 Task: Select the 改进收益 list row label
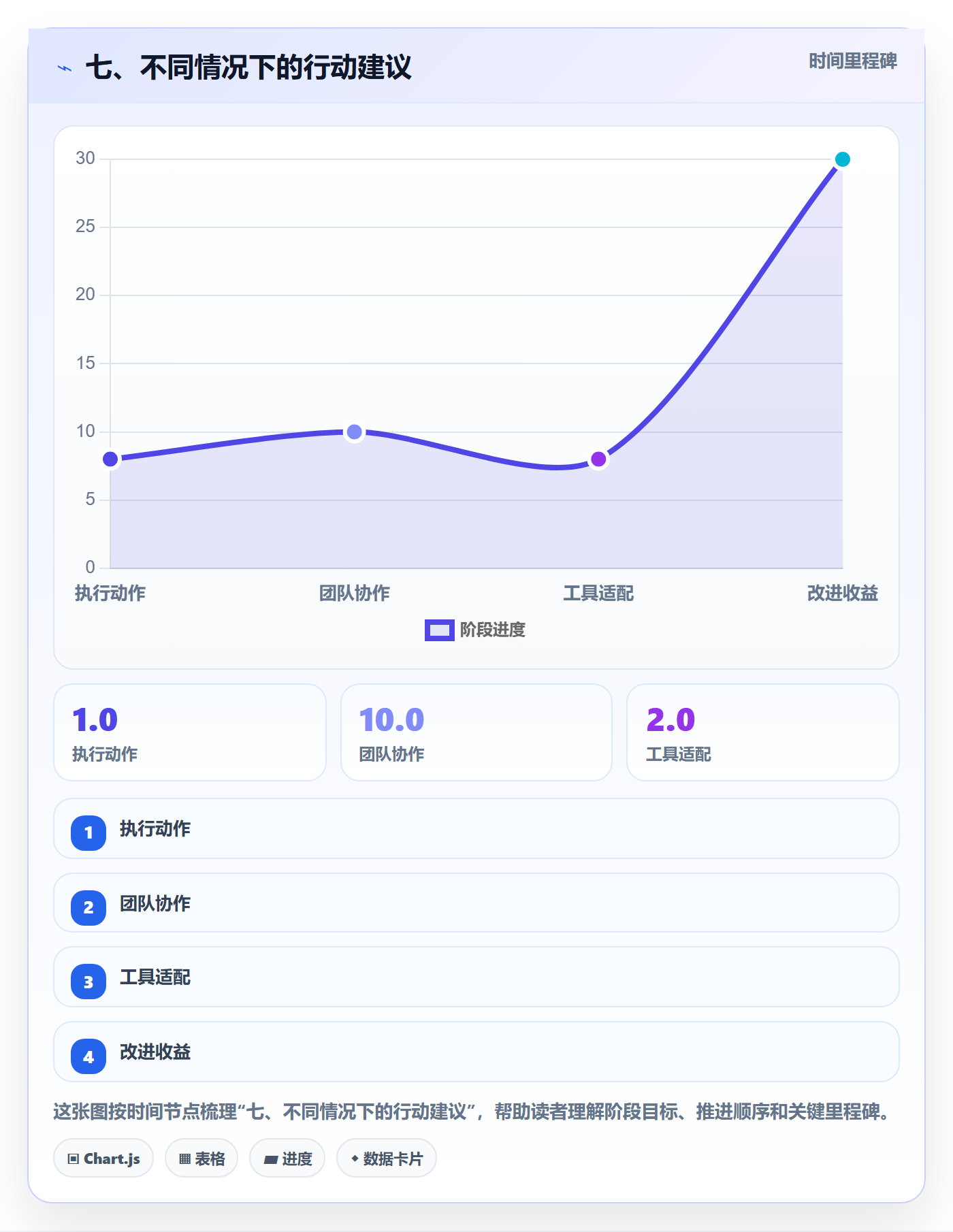(x=155, y=1052)
